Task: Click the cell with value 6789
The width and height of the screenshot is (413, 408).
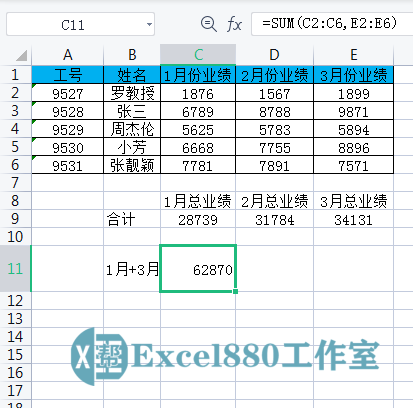Action: click(x=198, y=111)
